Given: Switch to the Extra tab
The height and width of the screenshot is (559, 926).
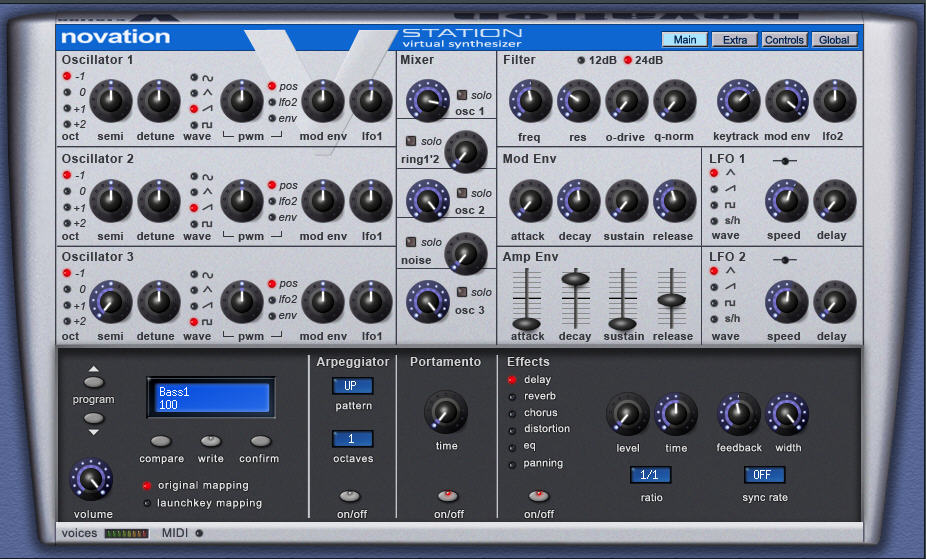Looking at the screenshot, I should (x=735, y=40).
